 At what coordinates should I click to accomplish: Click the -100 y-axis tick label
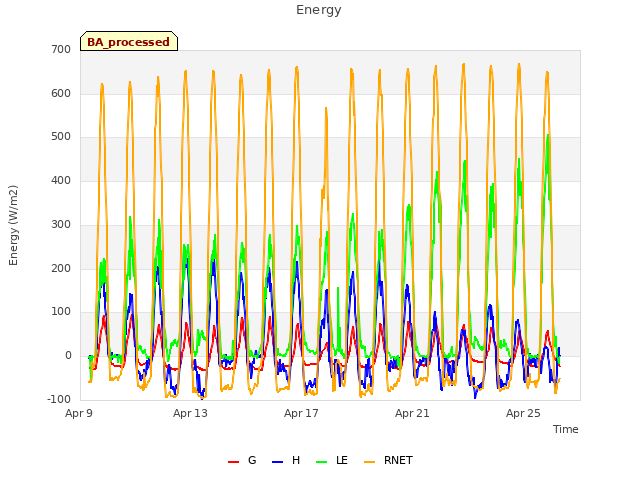[x=59, y=399]
